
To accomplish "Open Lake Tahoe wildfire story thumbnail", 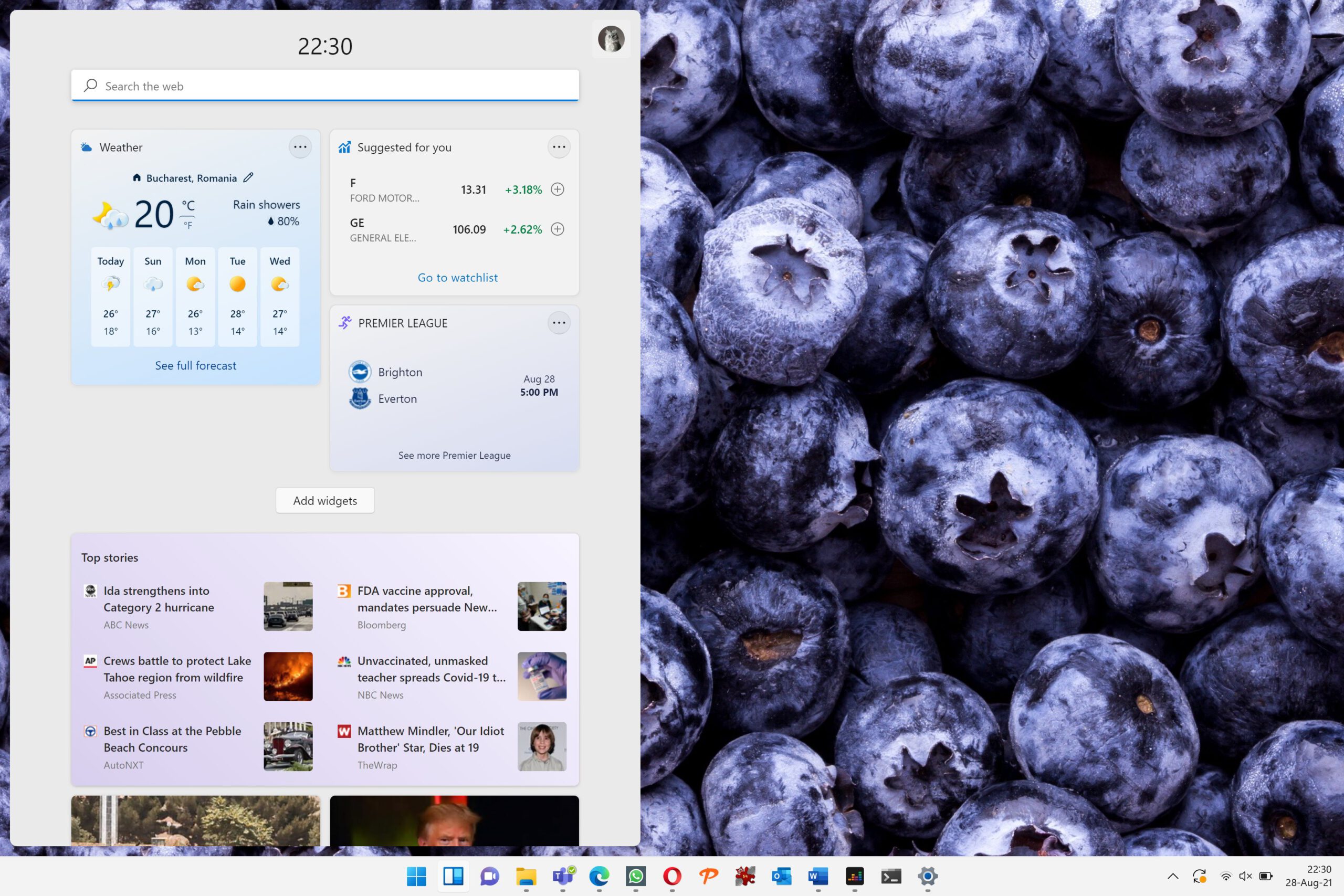I will point(288,677).
